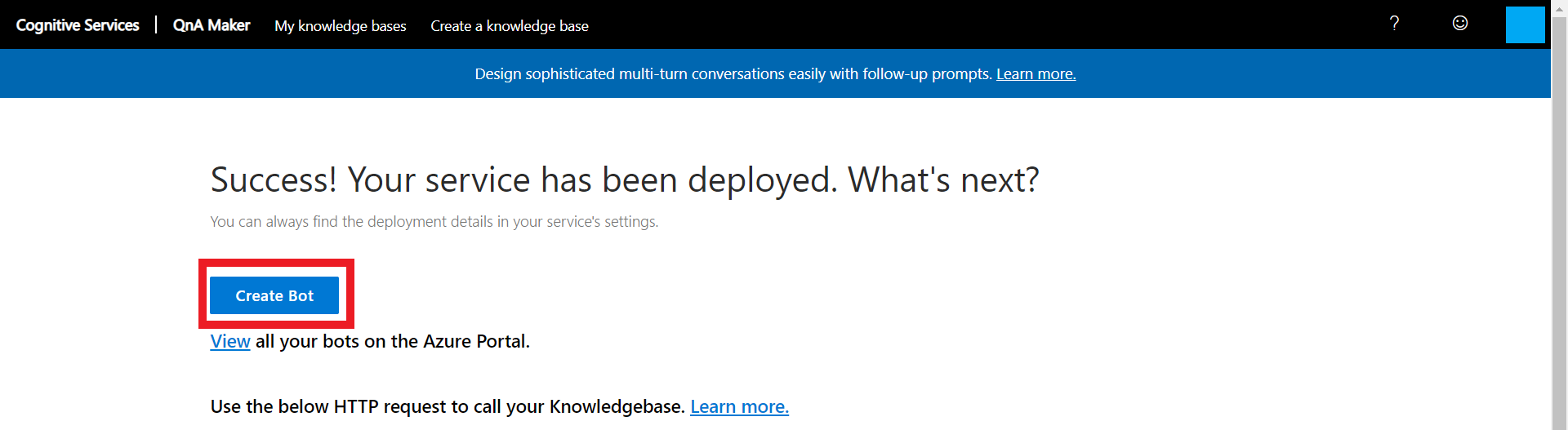This screenshot has width=1568, height=430.
Task: Click the multi-turn conversations banner message
Action: 733,74
